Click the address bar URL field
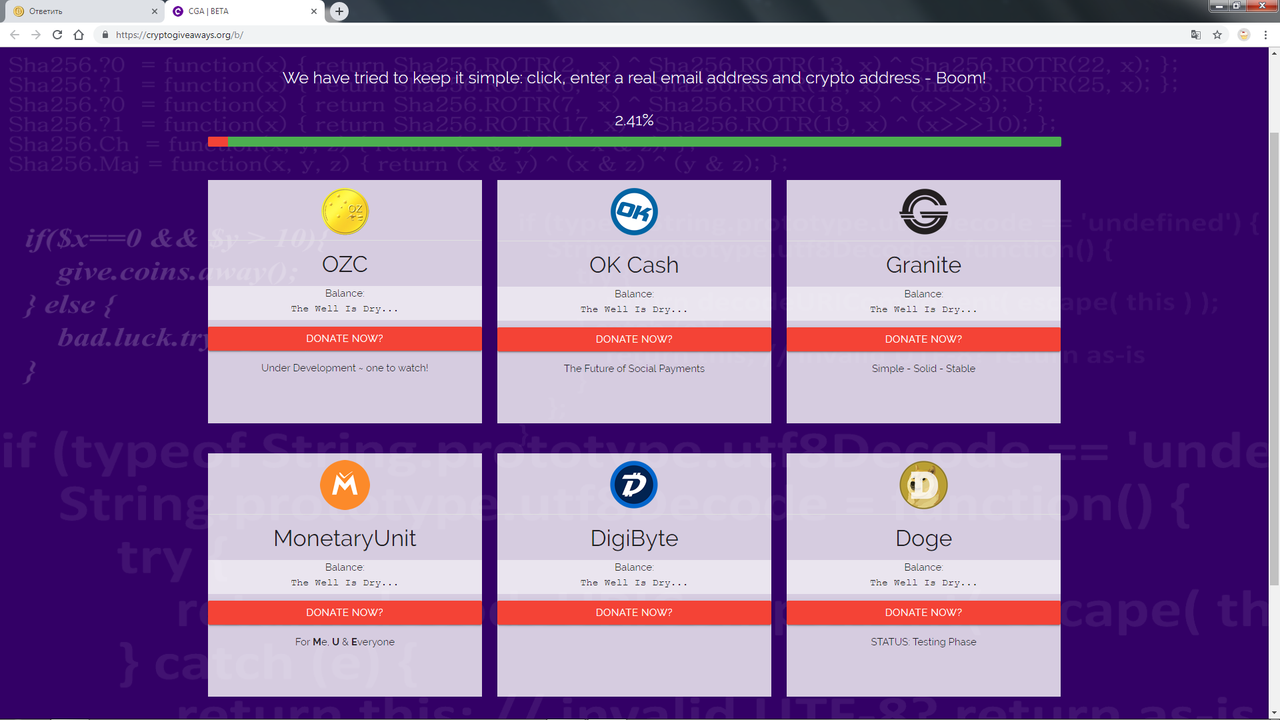Image resolution: width=1280 pixels, height=720 pixels. tap(640, 34)
